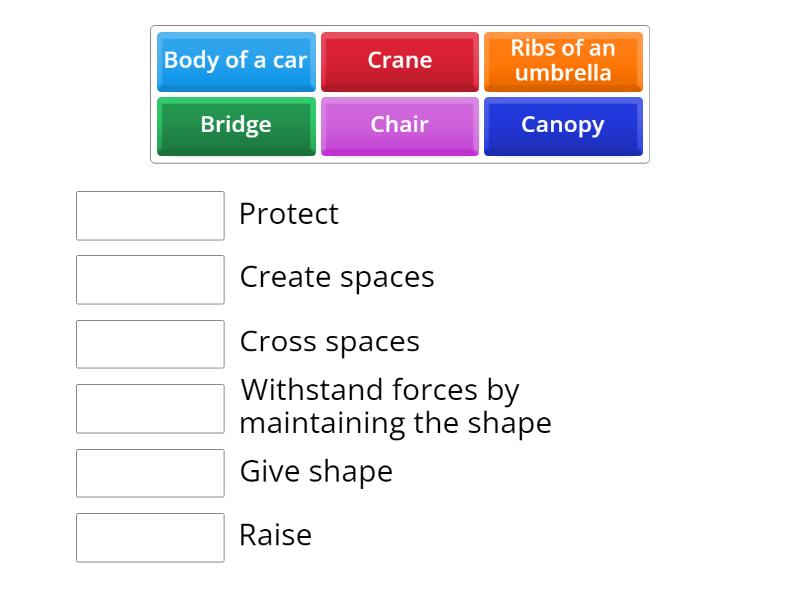Click the Create spaces label text
The width and height of the screenshot is (800, 600).
click(x=337, y=278)
